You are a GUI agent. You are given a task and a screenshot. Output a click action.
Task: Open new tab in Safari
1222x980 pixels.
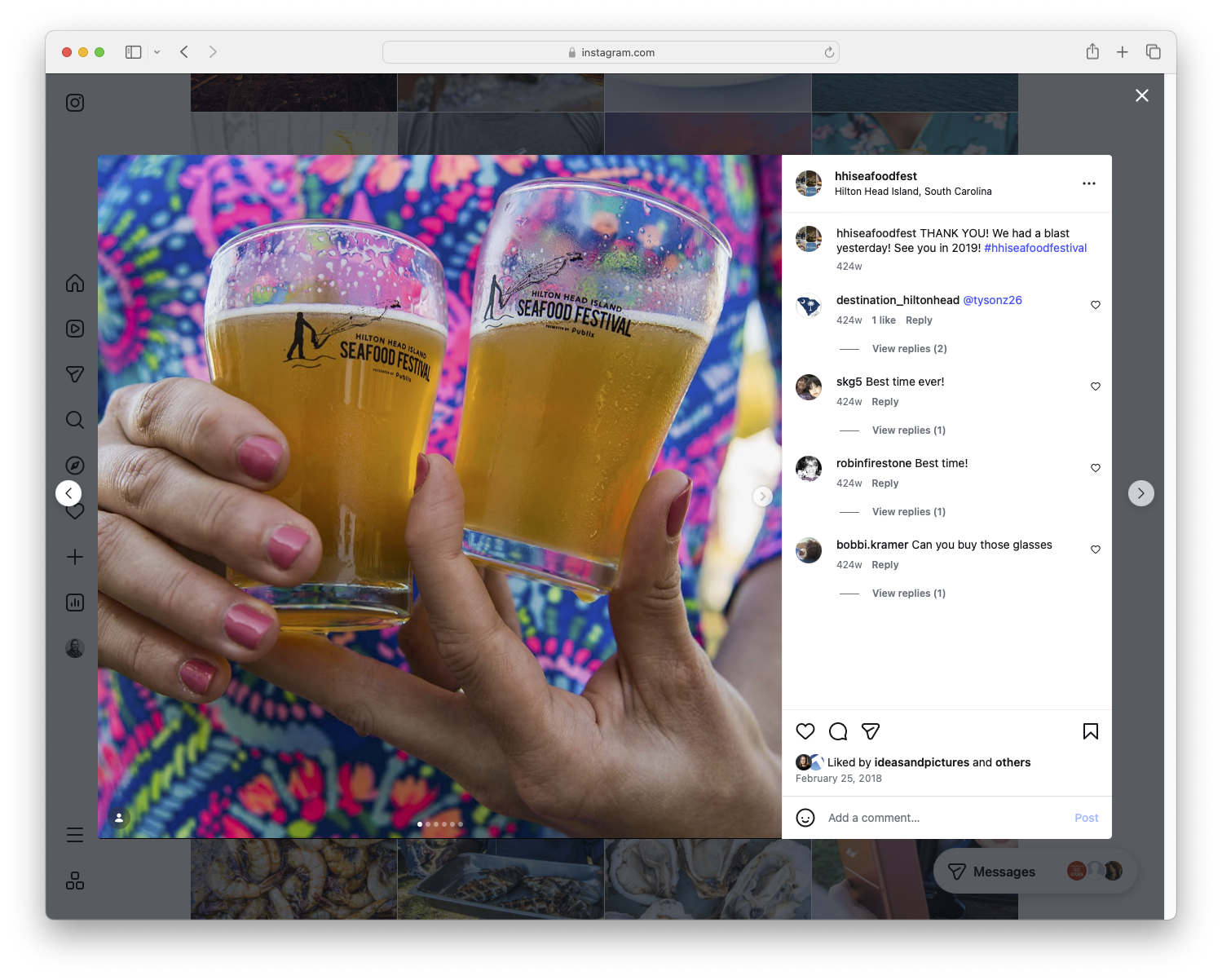(x=1123, y=52)
